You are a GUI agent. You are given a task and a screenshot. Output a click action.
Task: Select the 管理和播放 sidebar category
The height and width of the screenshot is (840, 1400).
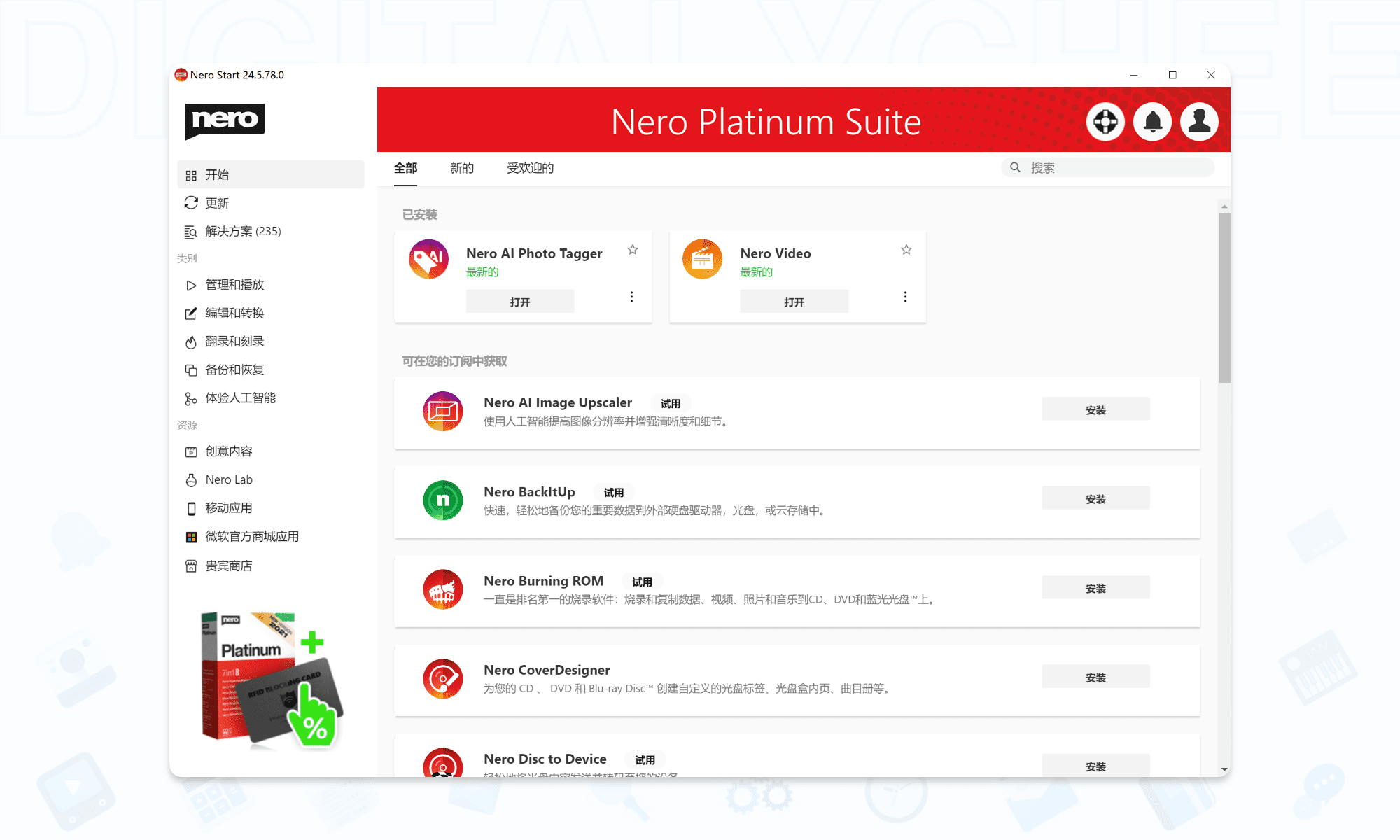[234, 285]
